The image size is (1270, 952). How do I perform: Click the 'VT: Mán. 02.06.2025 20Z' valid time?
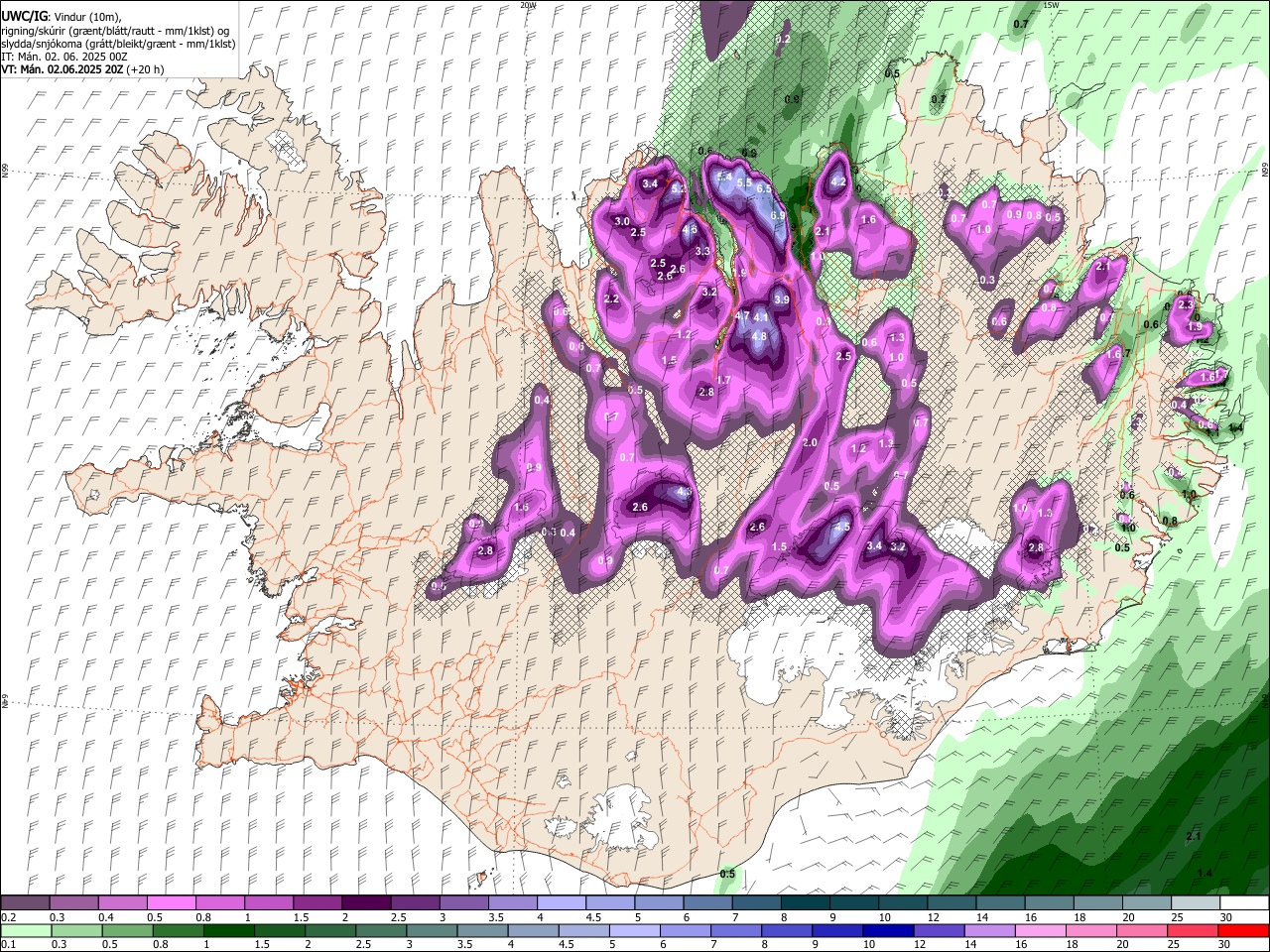[x=61, y=69]
